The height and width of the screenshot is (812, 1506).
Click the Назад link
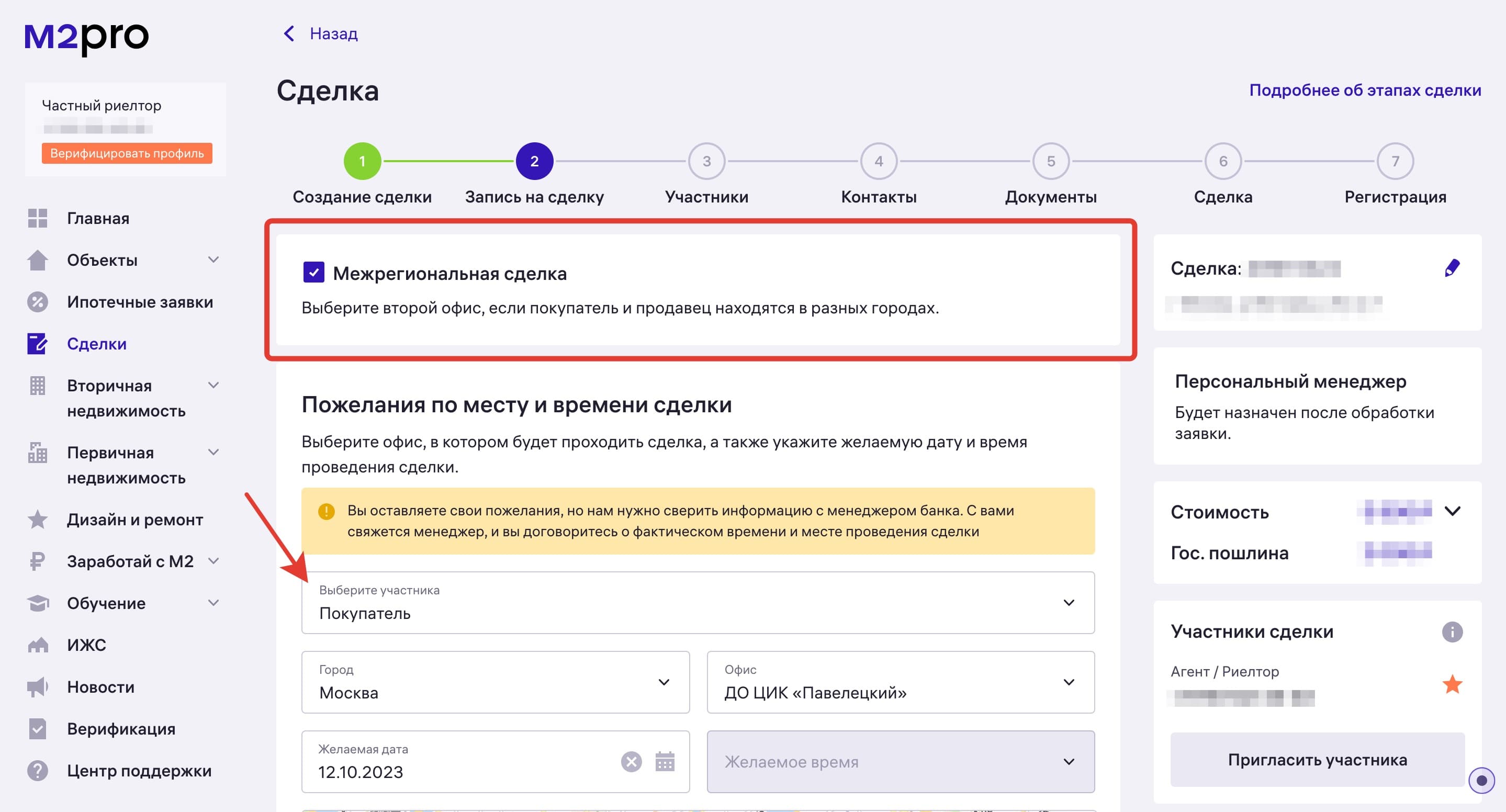334,34
